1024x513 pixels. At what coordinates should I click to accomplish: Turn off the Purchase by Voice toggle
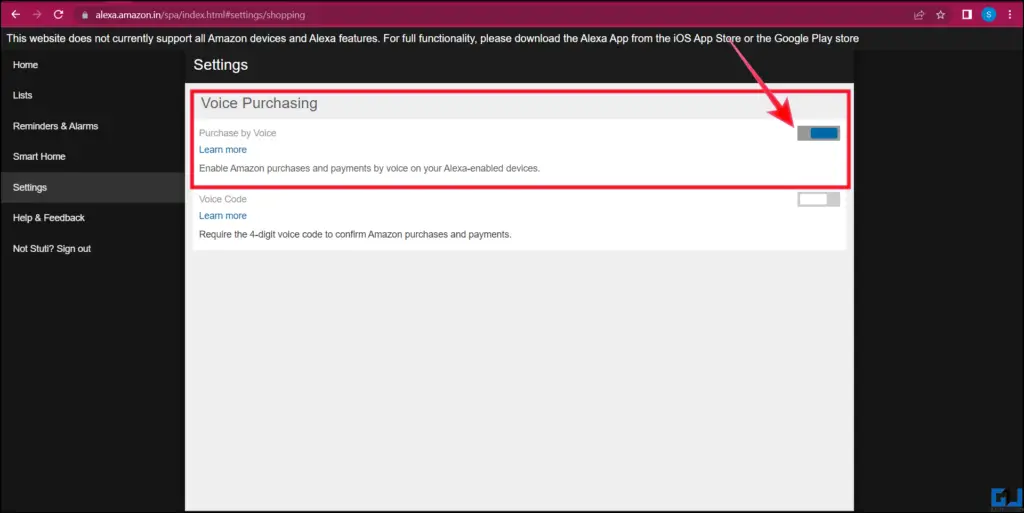coord(818,133)
